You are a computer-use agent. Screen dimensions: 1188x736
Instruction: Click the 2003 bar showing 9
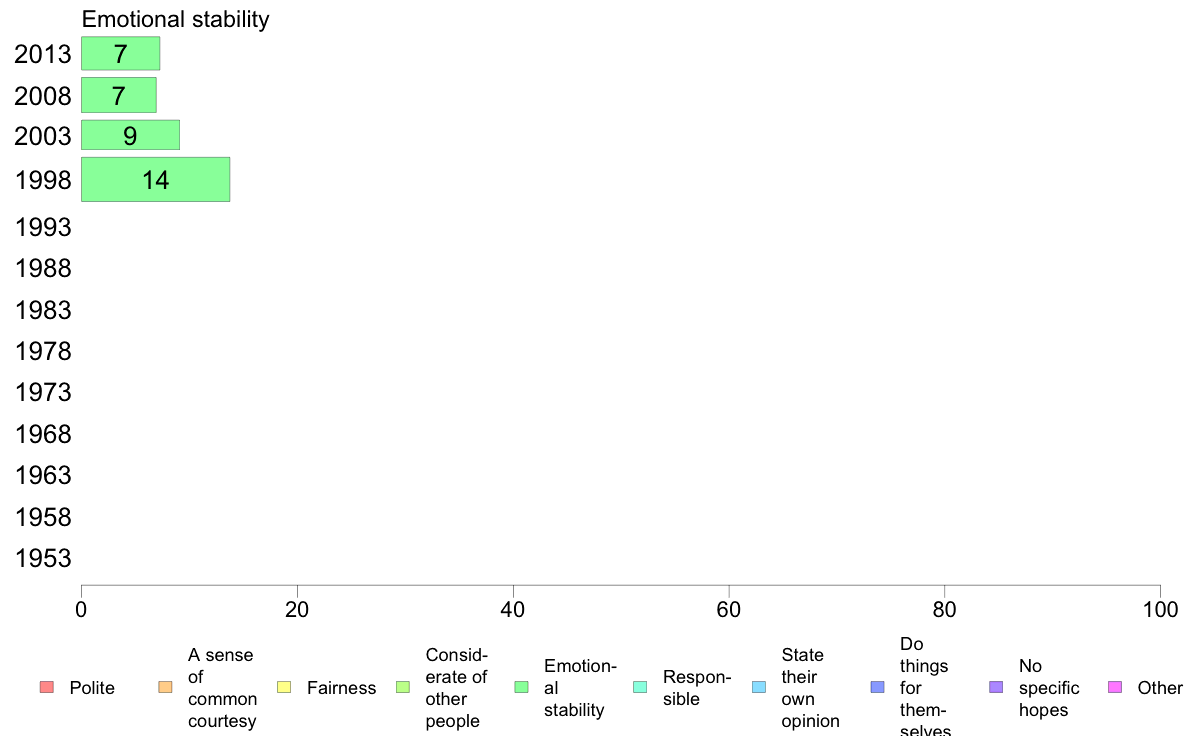pos(130,135)
